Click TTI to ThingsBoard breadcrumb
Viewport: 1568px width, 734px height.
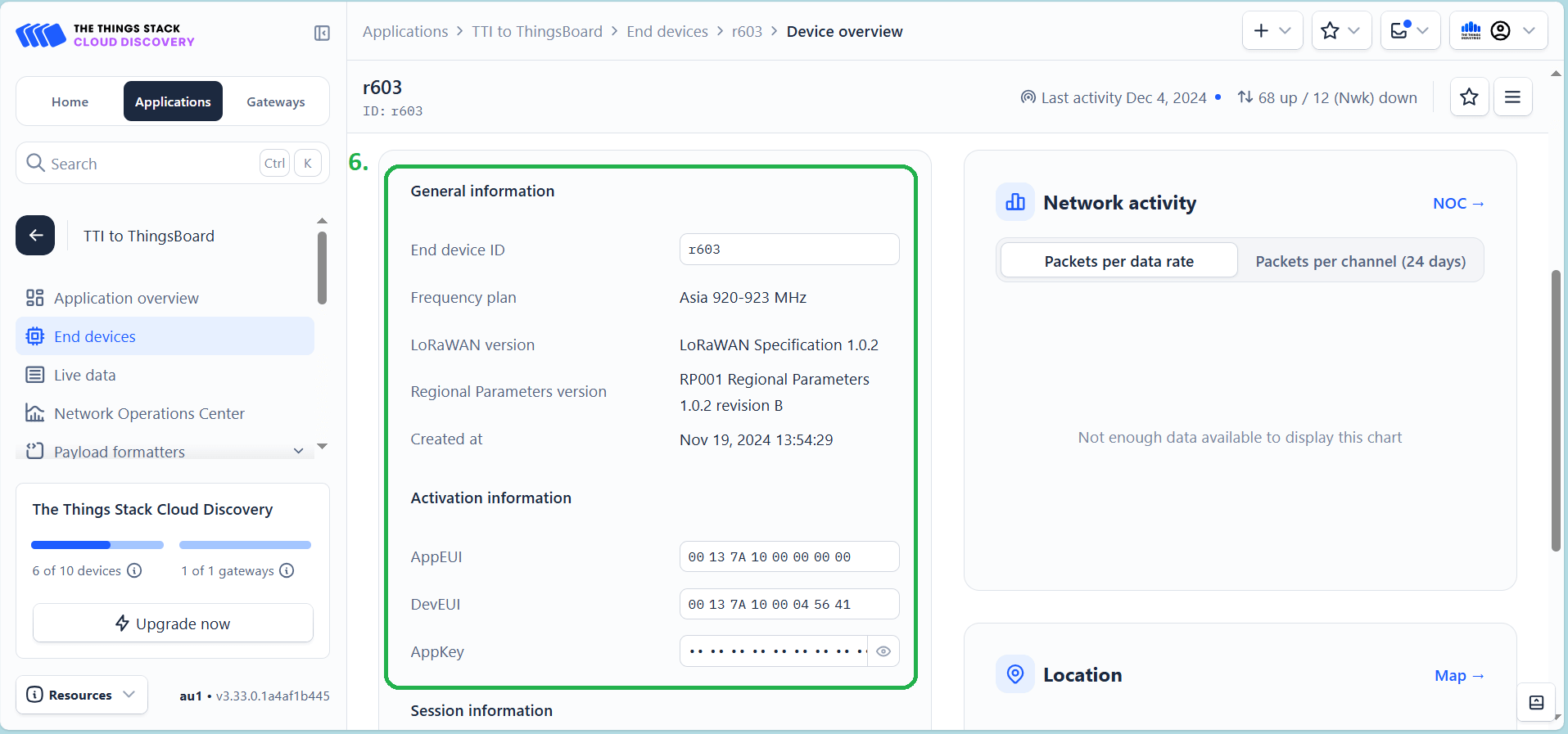coord(537,31)
